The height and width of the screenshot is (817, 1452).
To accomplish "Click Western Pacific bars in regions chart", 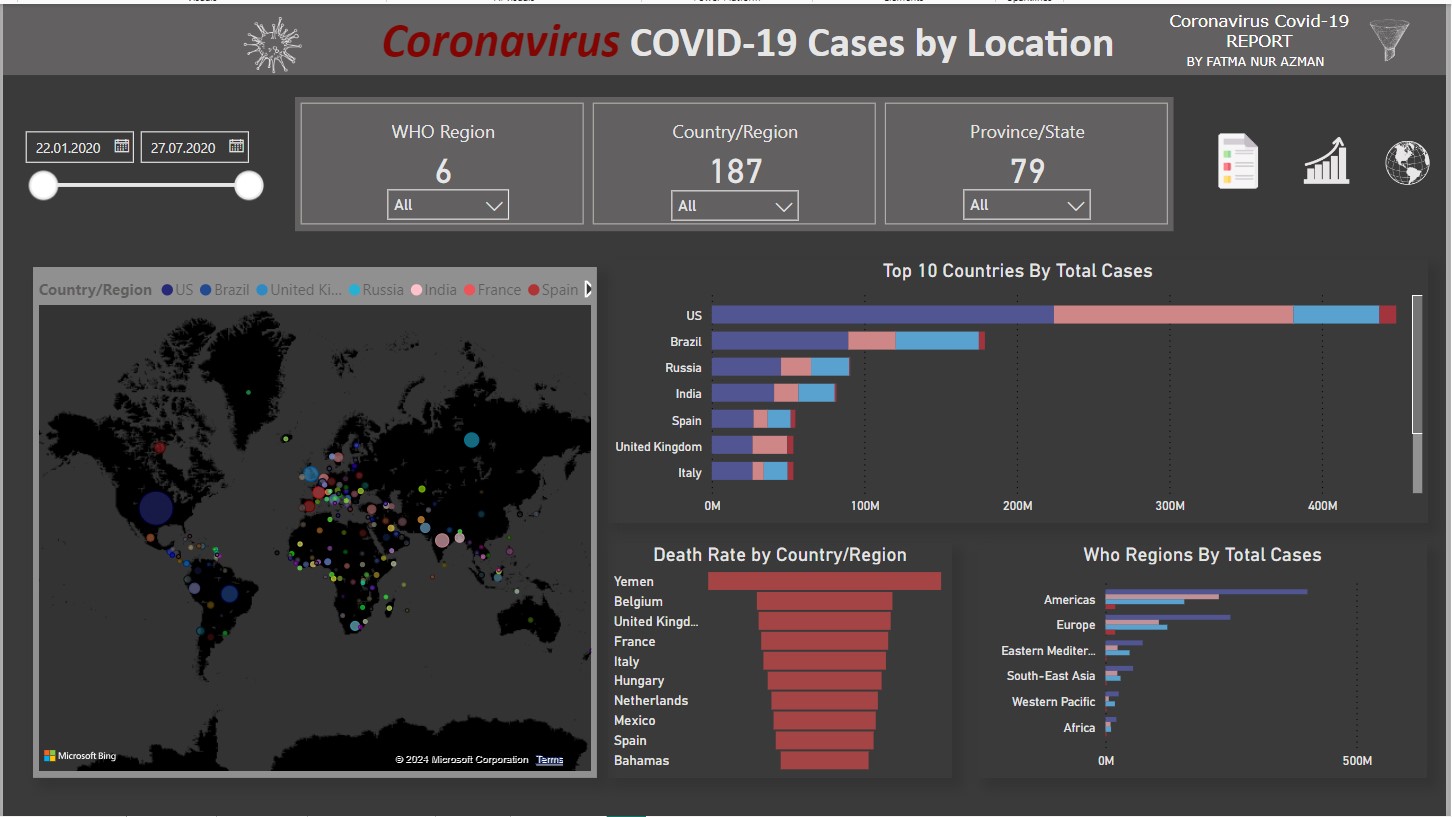I will coord(1112,701).
